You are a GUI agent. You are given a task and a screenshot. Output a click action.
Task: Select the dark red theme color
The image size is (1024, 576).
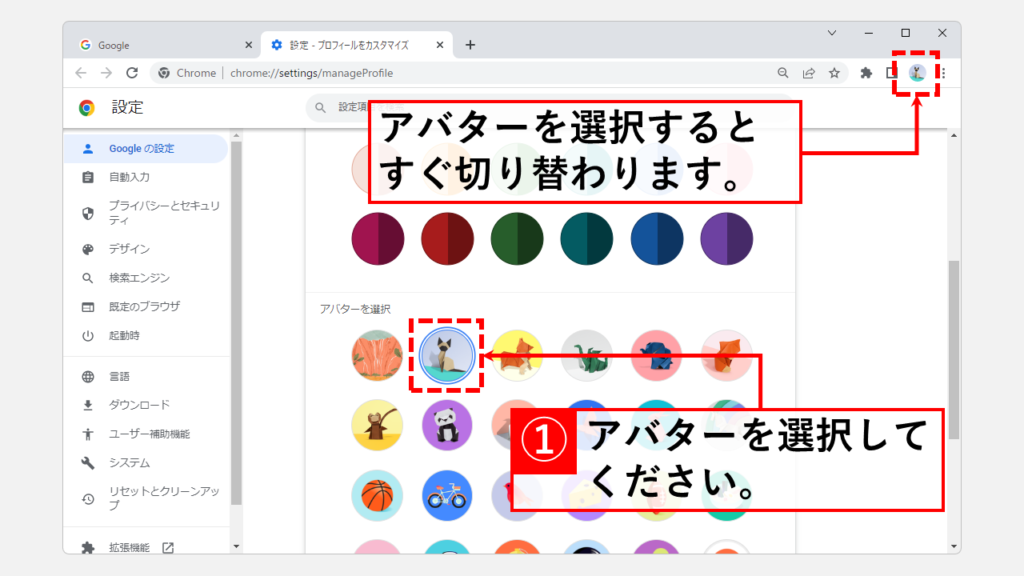tap(447, 238)
